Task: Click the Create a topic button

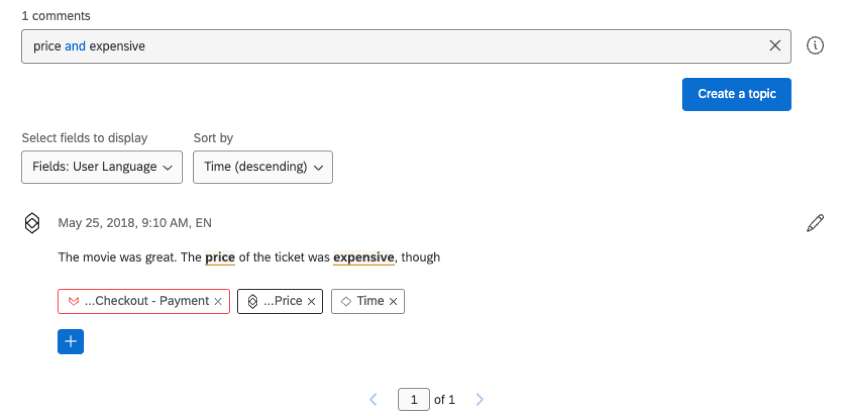Action: click(x=737, y=94)
